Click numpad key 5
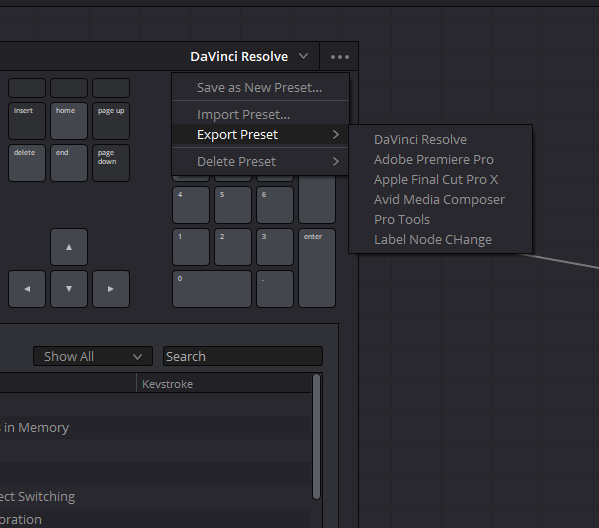Viewport: 599px width, 528px height. pyautogui.click(x=233, y=205)
